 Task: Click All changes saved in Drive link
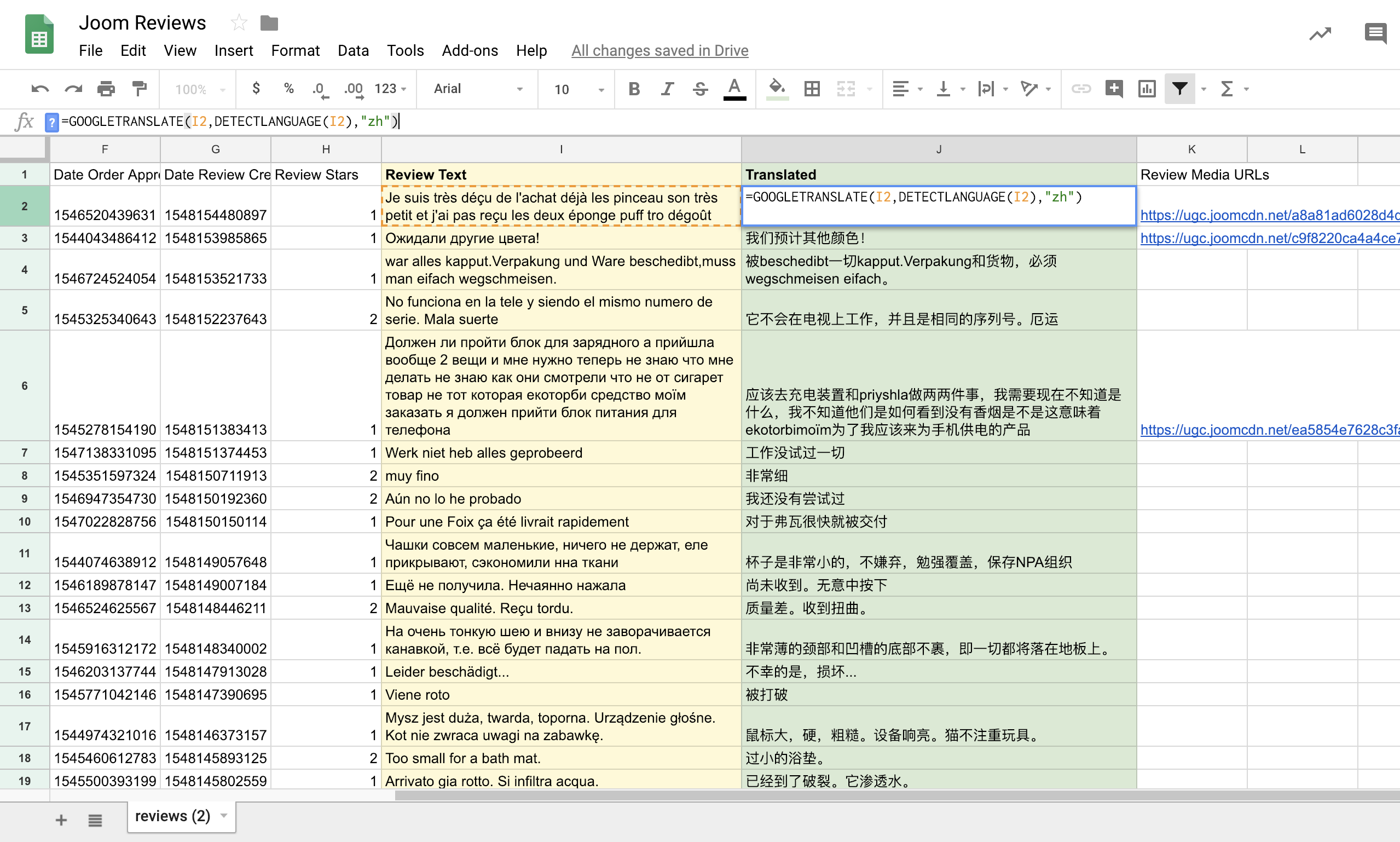point(659,50)
